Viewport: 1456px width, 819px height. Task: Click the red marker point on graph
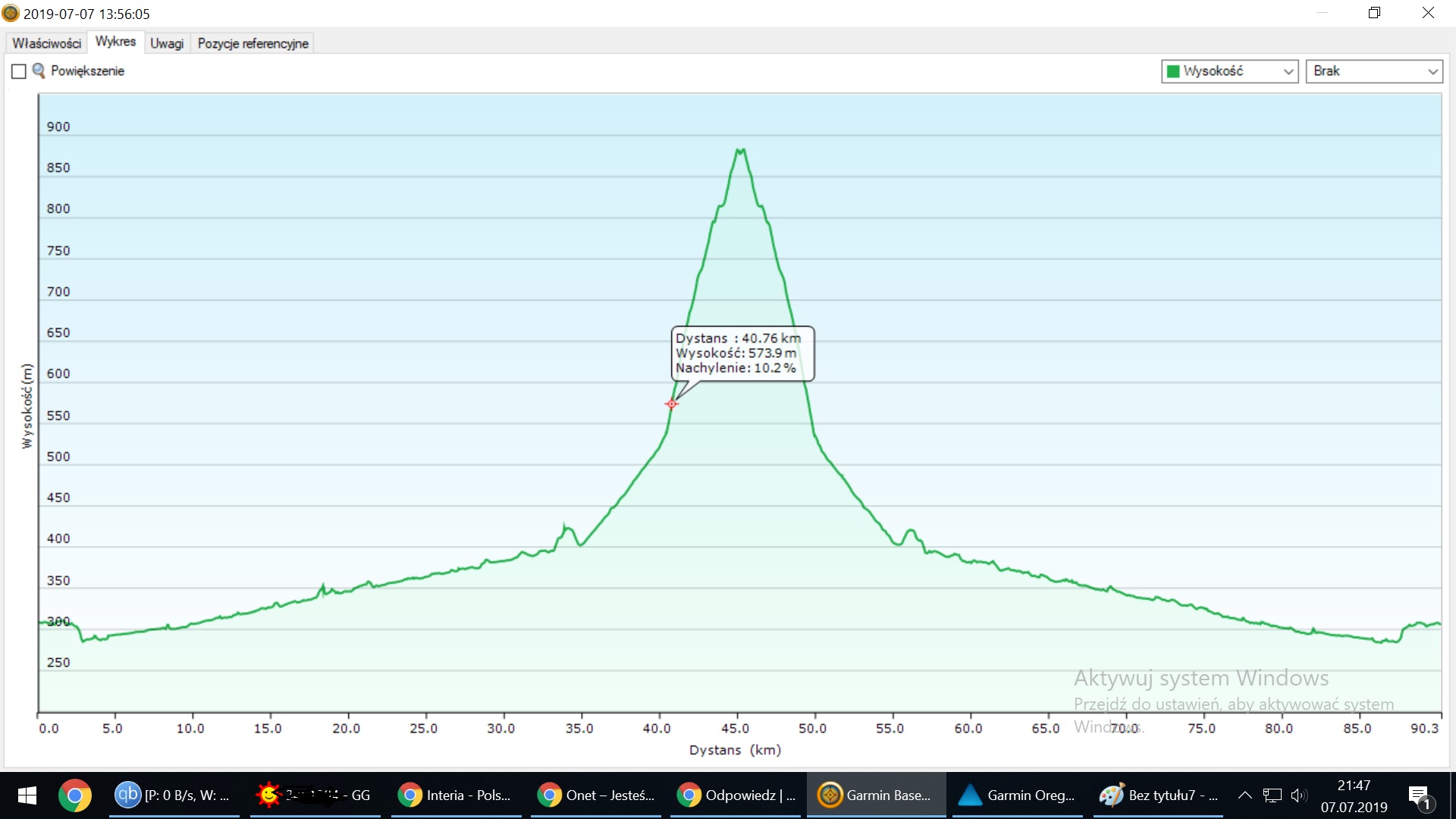[x=671, y=403]
